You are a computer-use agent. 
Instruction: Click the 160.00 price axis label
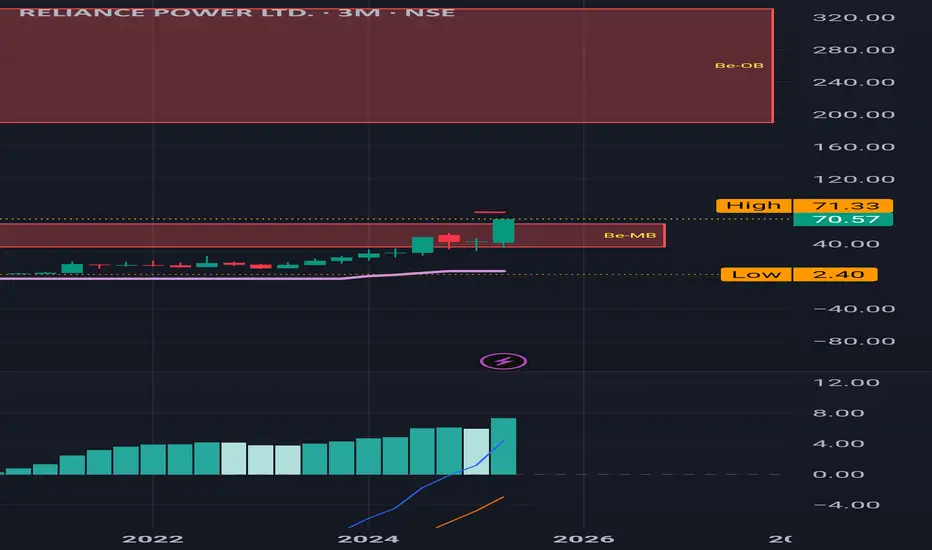(854, 147)
